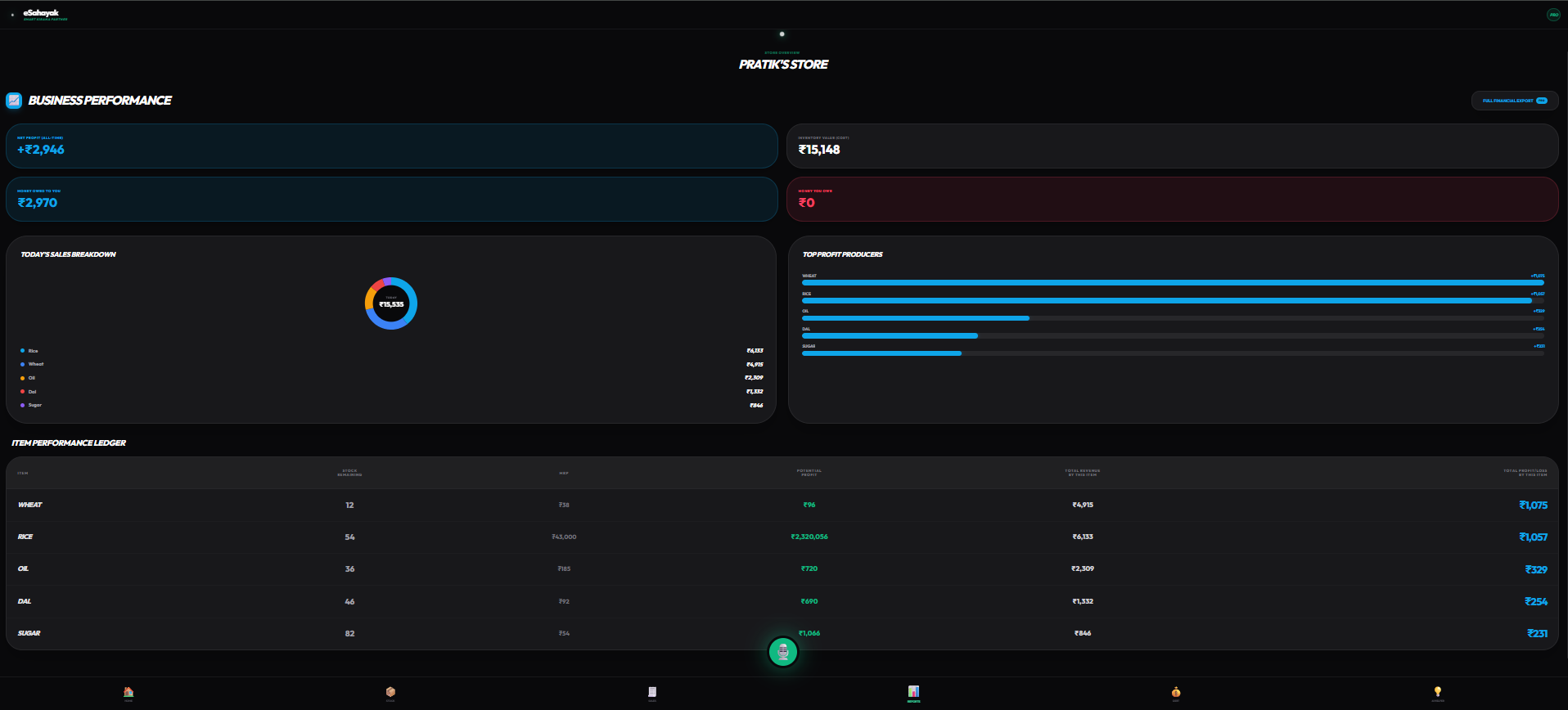
Task: Open the Inventory Value card ₹15,148
Action: tap(1173, 146)
